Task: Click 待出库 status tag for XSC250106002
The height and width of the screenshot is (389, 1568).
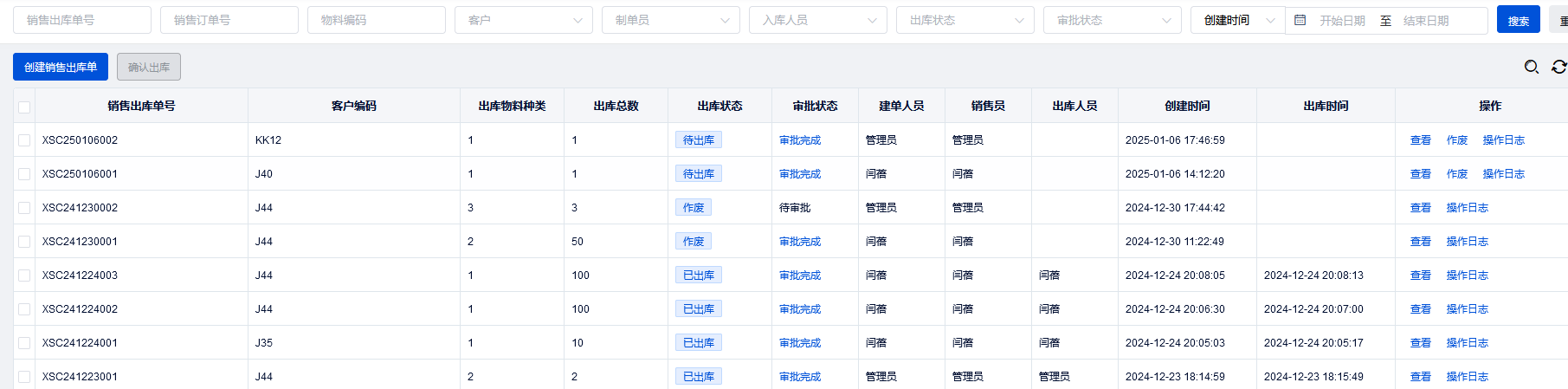Action: (699, 140)
